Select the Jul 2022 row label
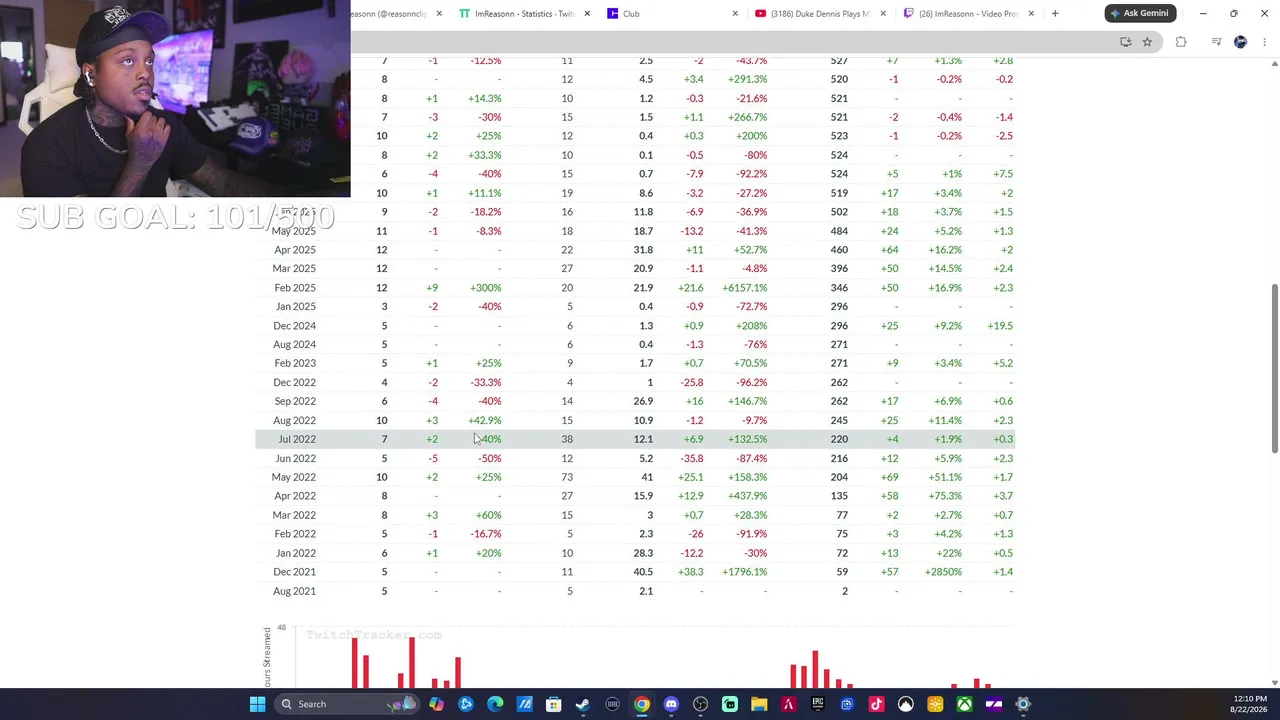The height and width of the screenshot is (720, 1280). coord(297,439)
